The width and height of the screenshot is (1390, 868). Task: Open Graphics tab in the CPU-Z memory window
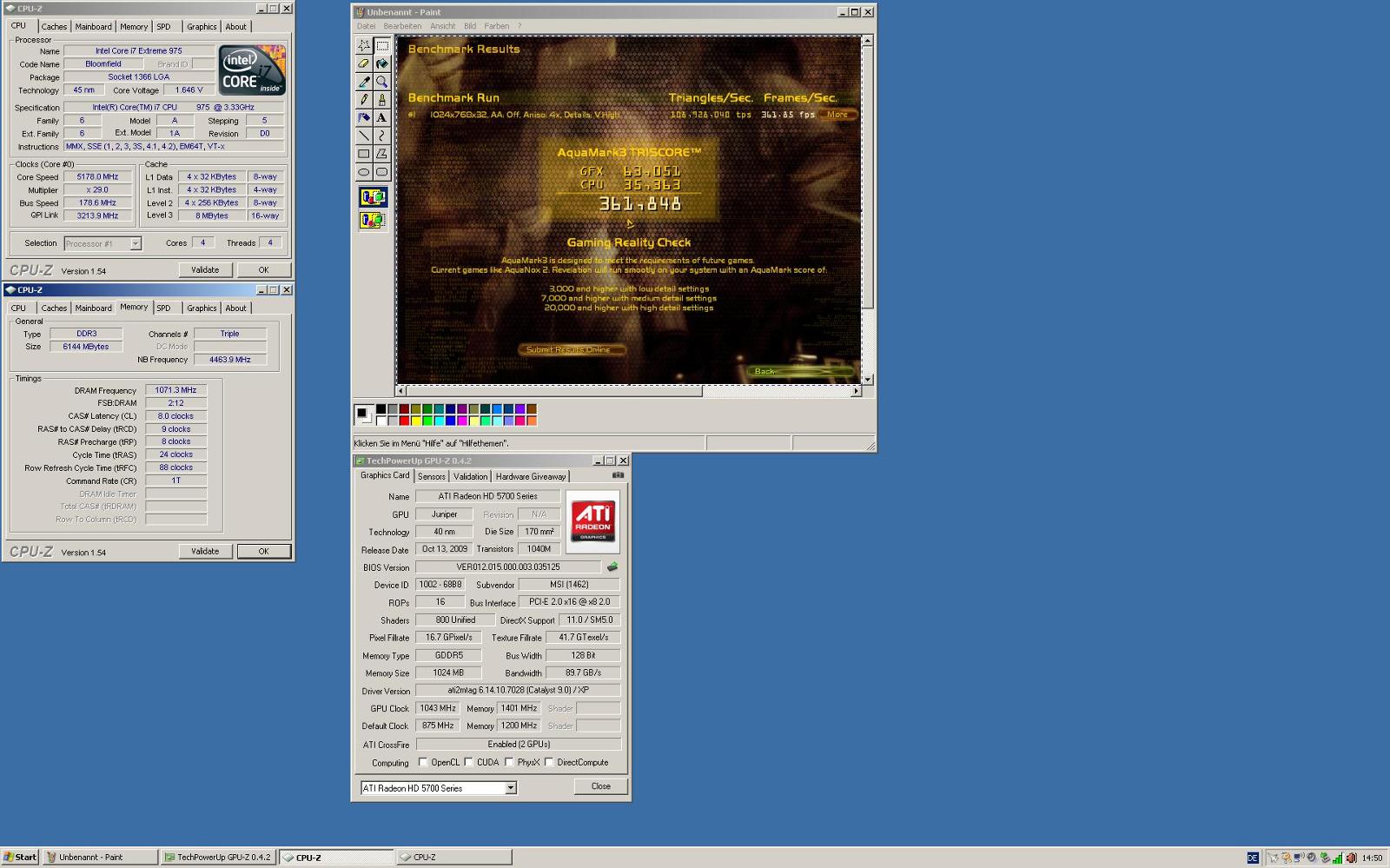[x=202, y=308]
